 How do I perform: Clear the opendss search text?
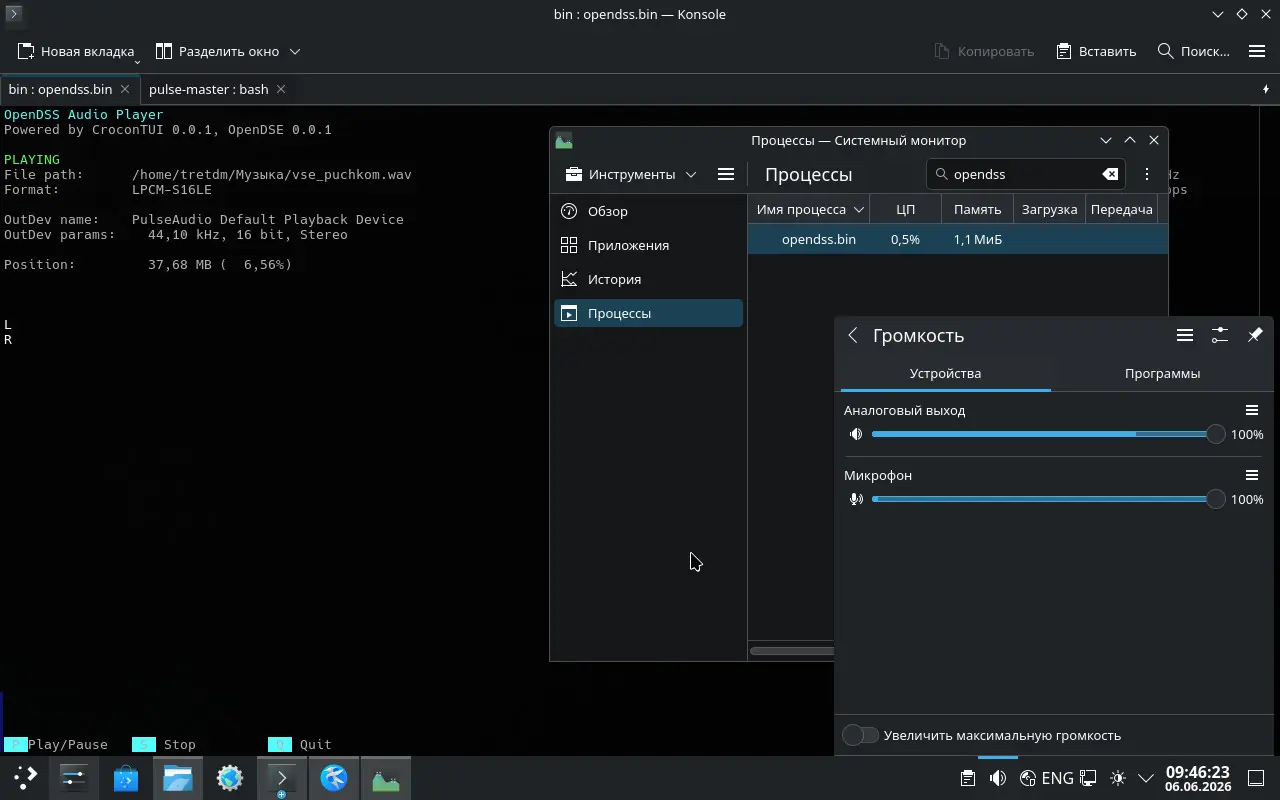coord(1110,174)
